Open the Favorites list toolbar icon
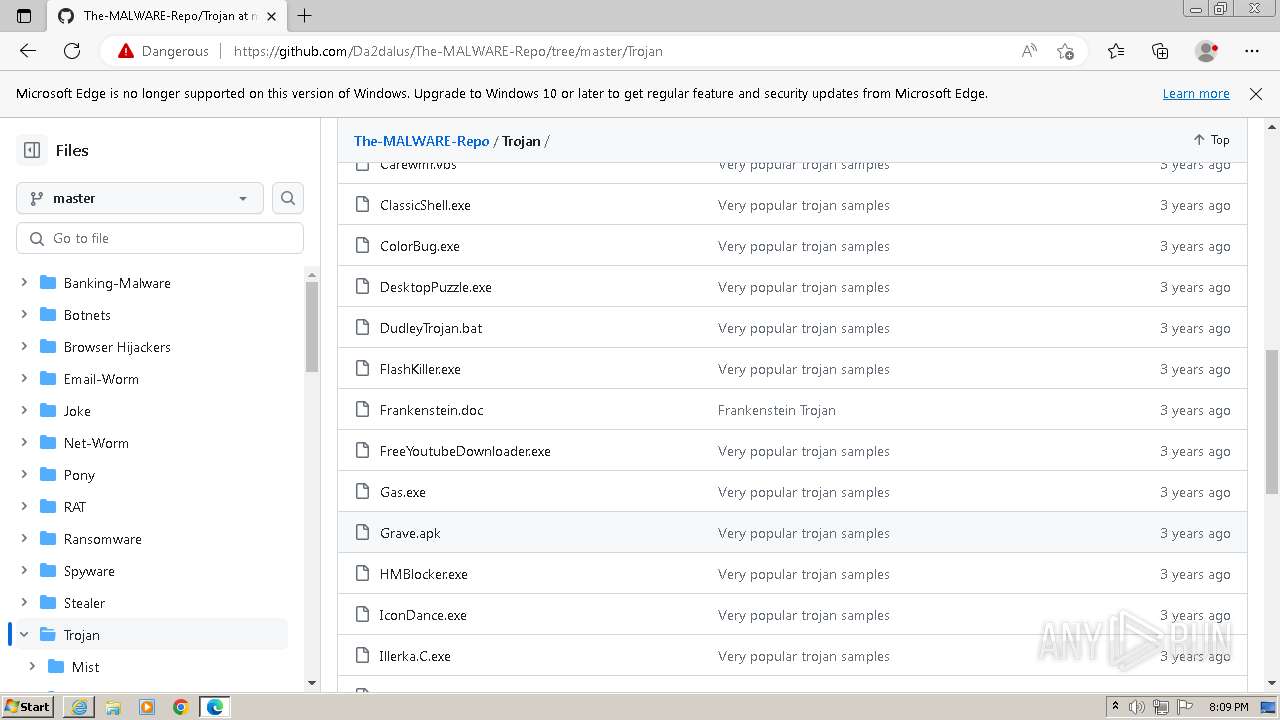The height and width of the screenshot is (720, 1280). click(x=1116, y=51)
